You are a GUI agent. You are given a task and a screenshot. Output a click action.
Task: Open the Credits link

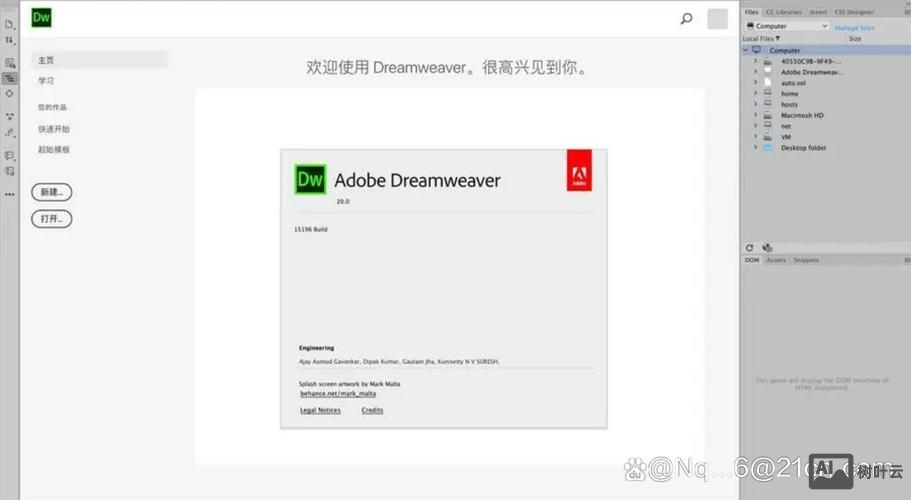pos(372,410)
